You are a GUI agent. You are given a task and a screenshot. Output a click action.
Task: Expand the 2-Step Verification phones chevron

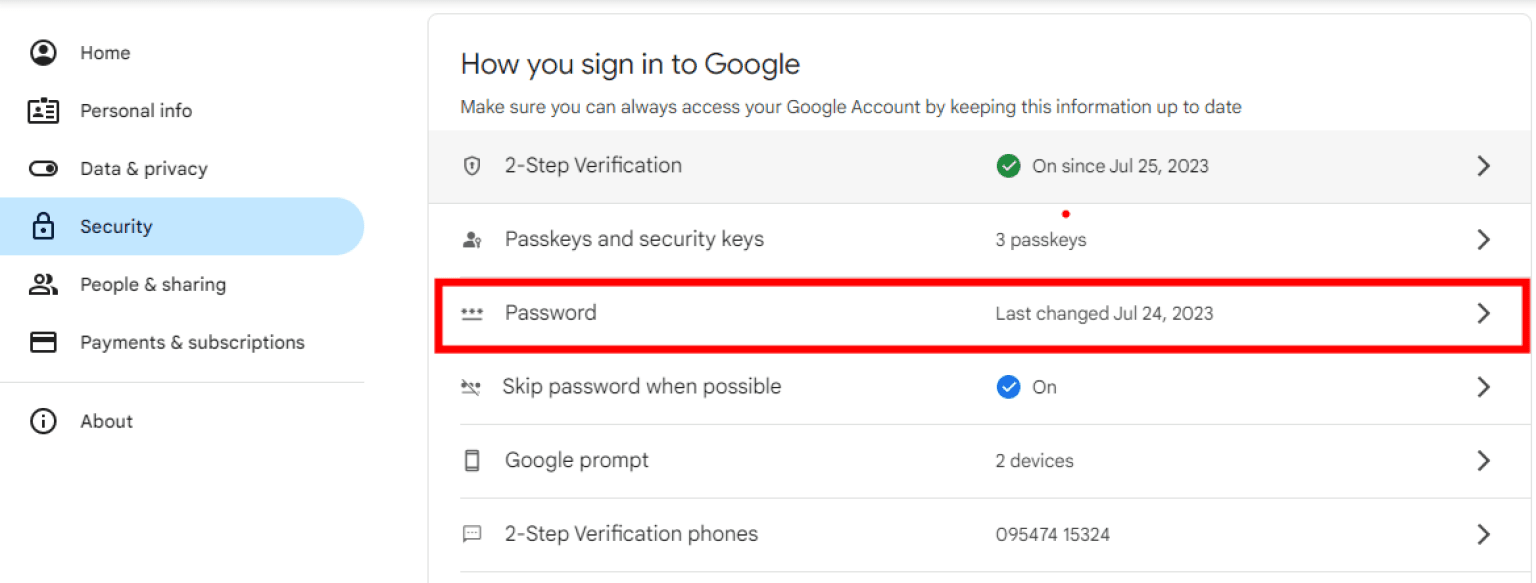(x=1484, y=534)
